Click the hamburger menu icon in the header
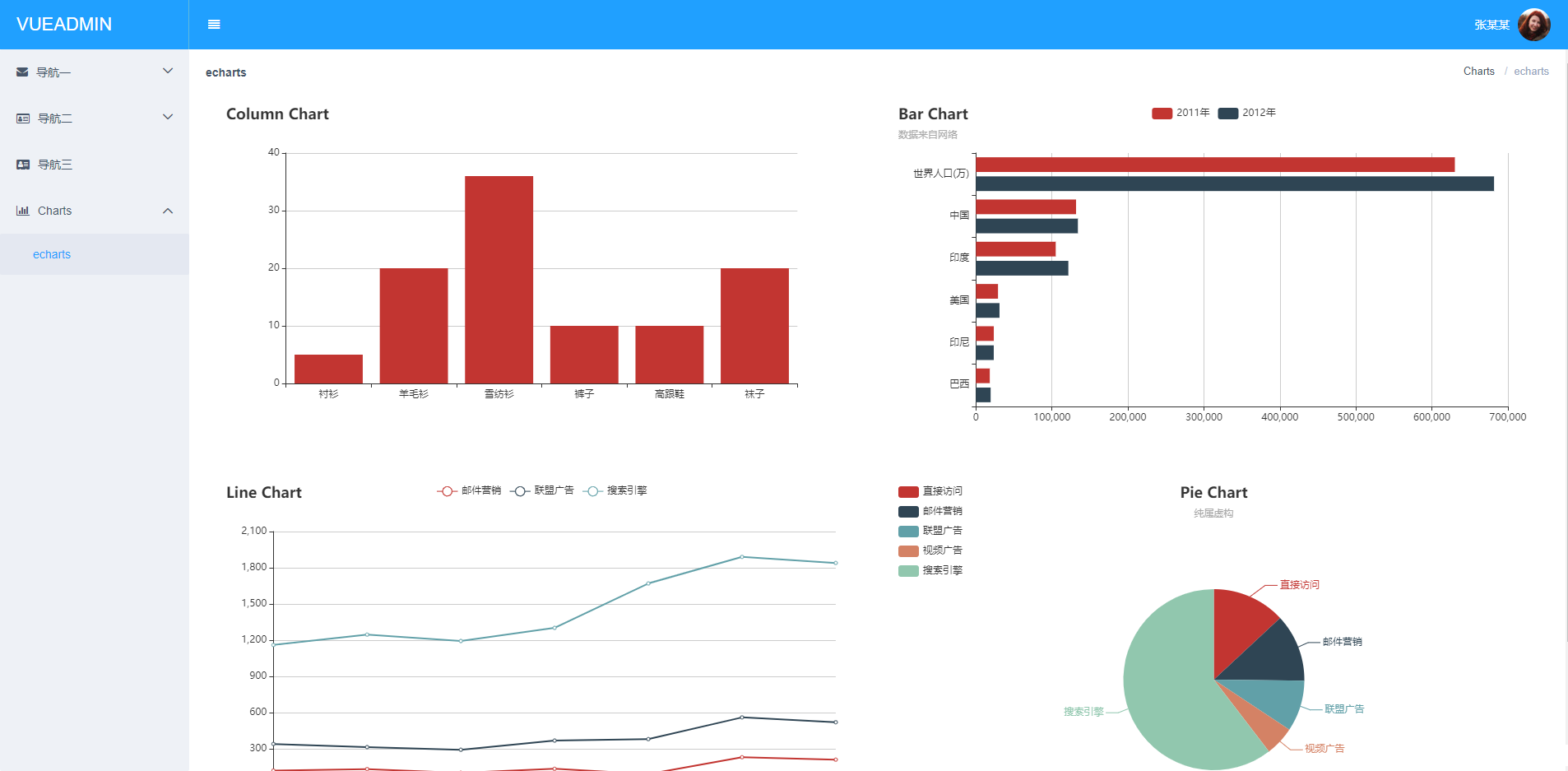The image size is (1568, 771). (x=214, y=24)
